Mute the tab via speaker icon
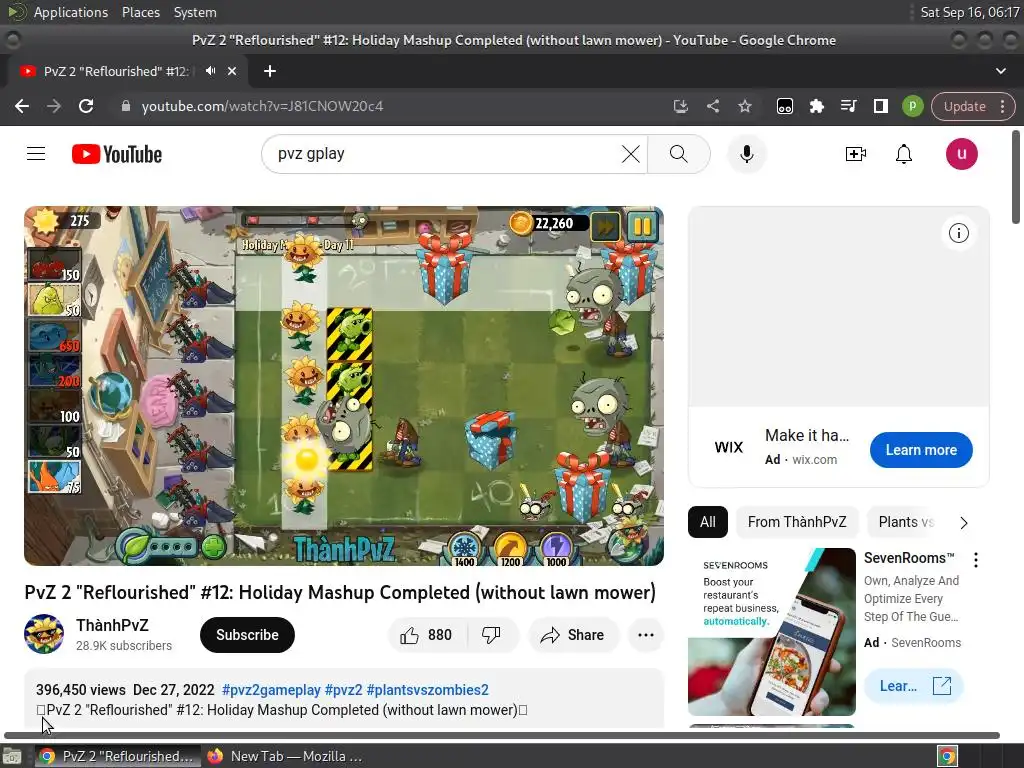The height and width of the screenshot is (768, 1024). [210, 71]
